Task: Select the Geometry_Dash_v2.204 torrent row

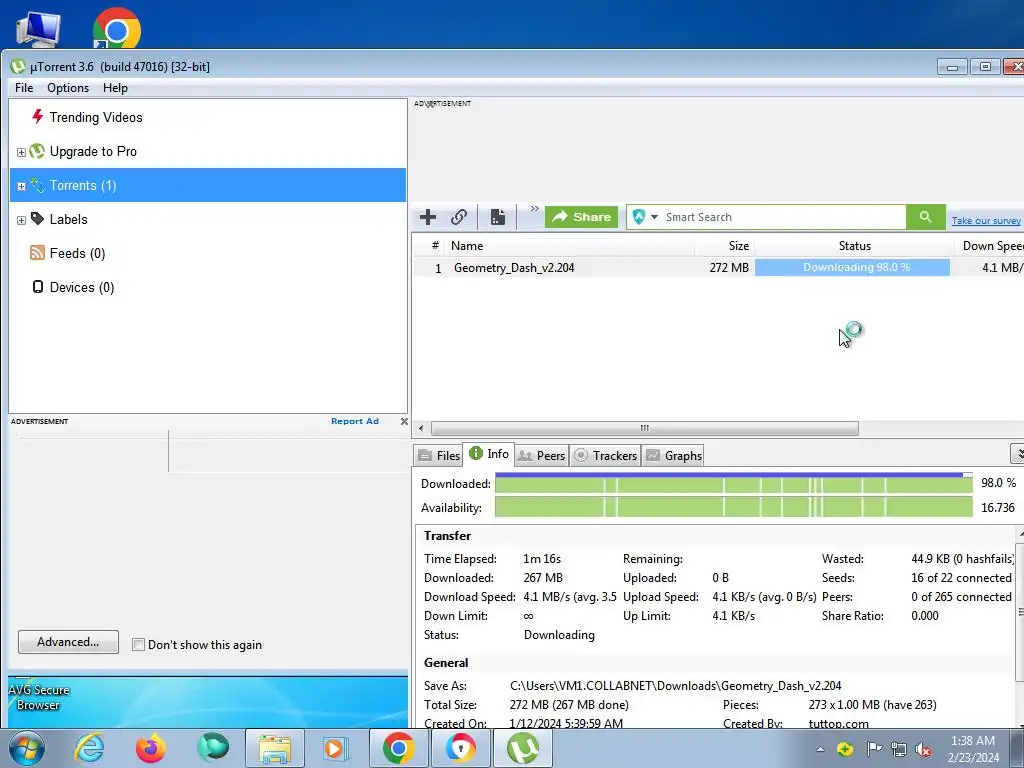Action: point(718,268)
